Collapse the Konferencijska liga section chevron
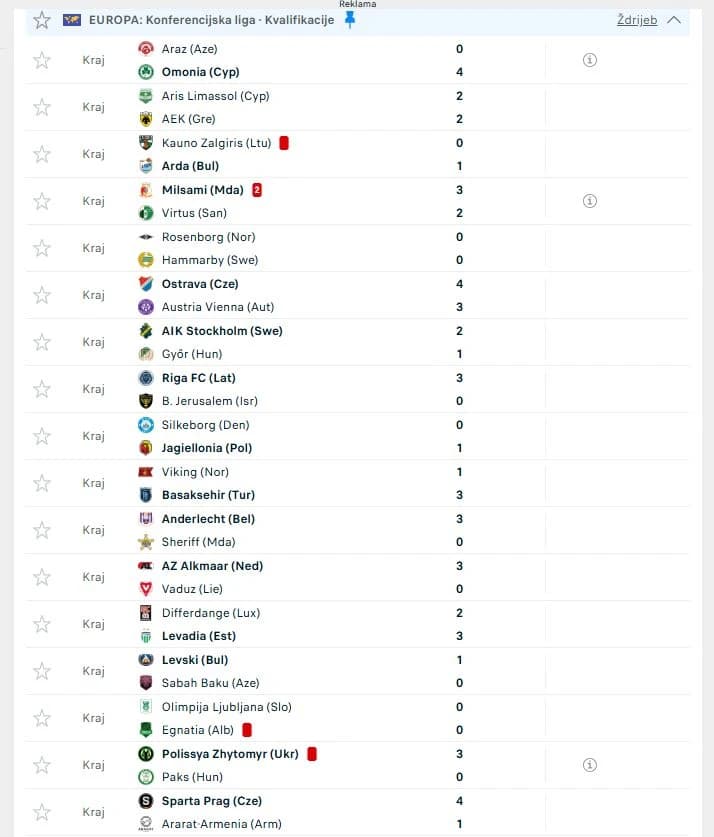Viewport: 714px width, 837px height. coord(674,20)
